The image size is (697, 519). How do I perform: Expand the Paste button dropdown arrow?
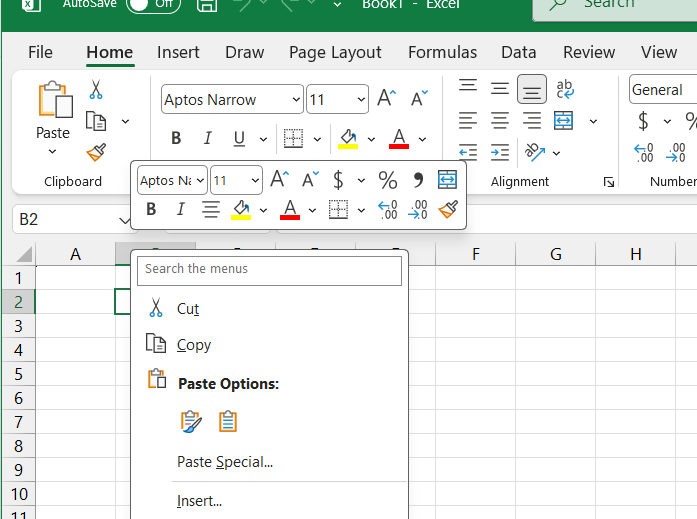[x=52, y=152]
